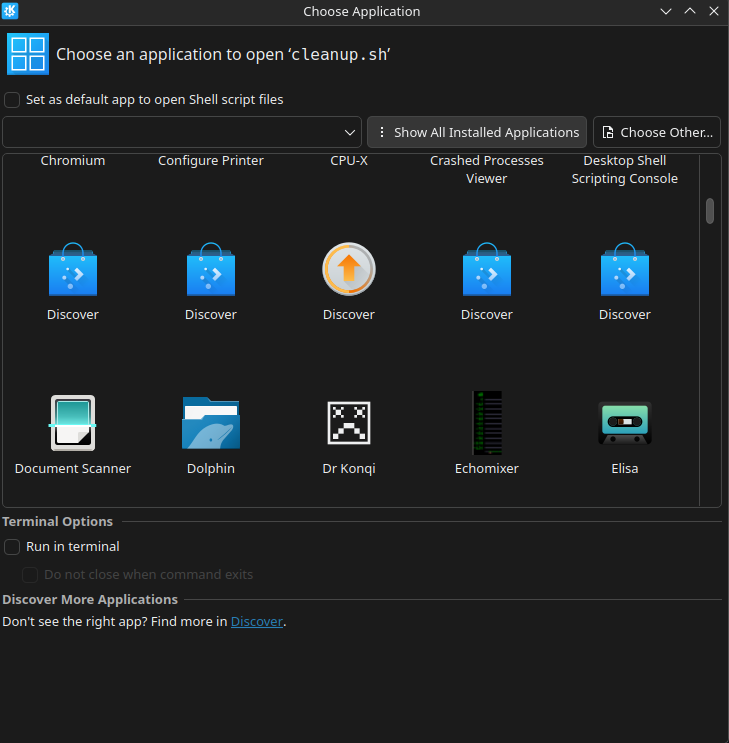Viewport: 729px width, 743px height.
Task: Select the Document Scanner application
Action: 73,423
